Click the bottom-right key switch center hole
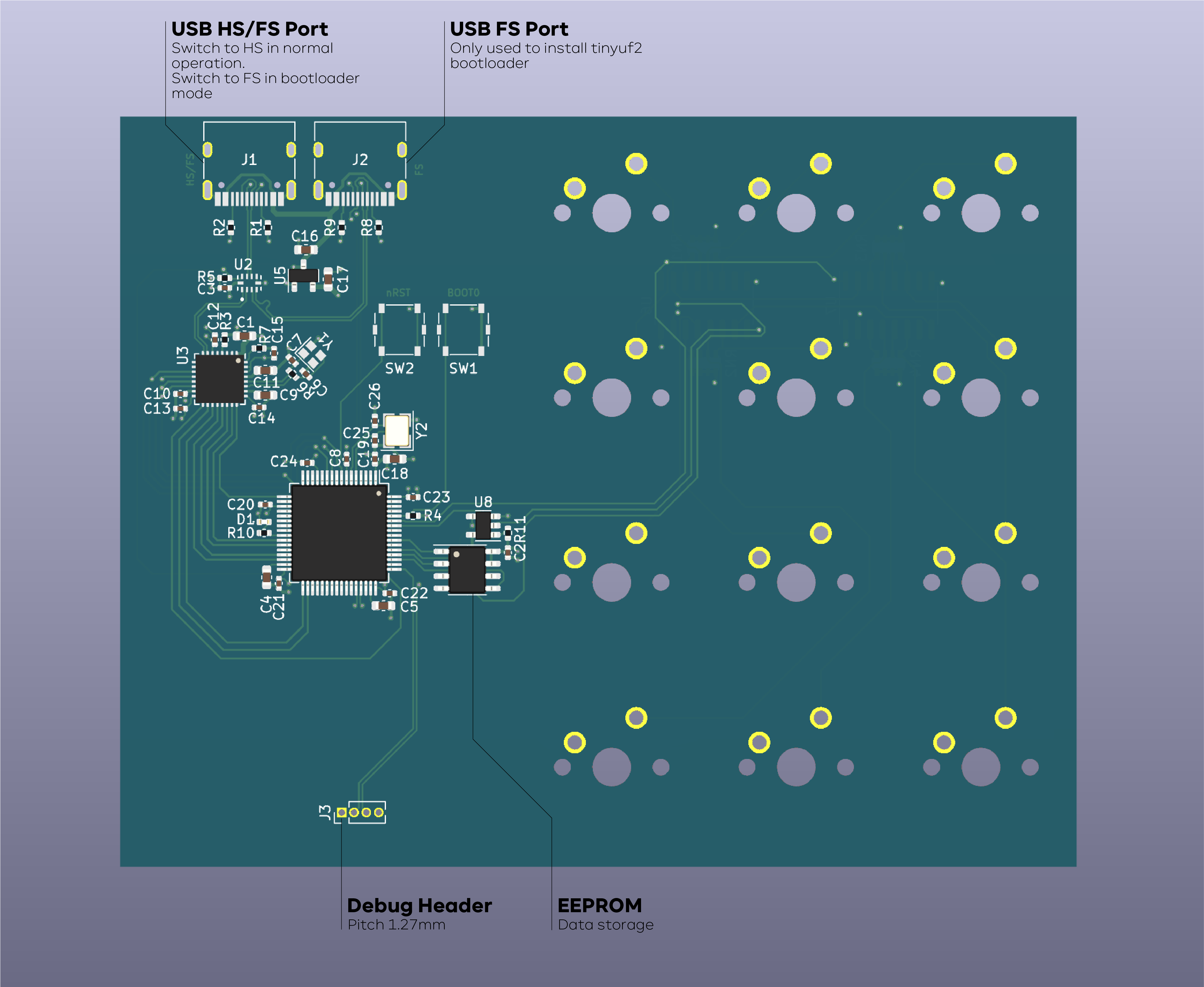The image size is (1204, 987). (981, 767)
